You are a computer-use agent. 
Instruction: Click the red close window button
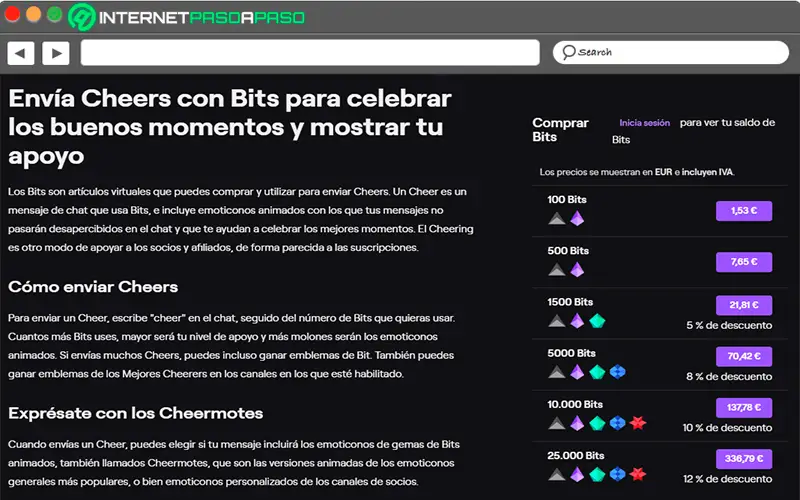(12, 15)
